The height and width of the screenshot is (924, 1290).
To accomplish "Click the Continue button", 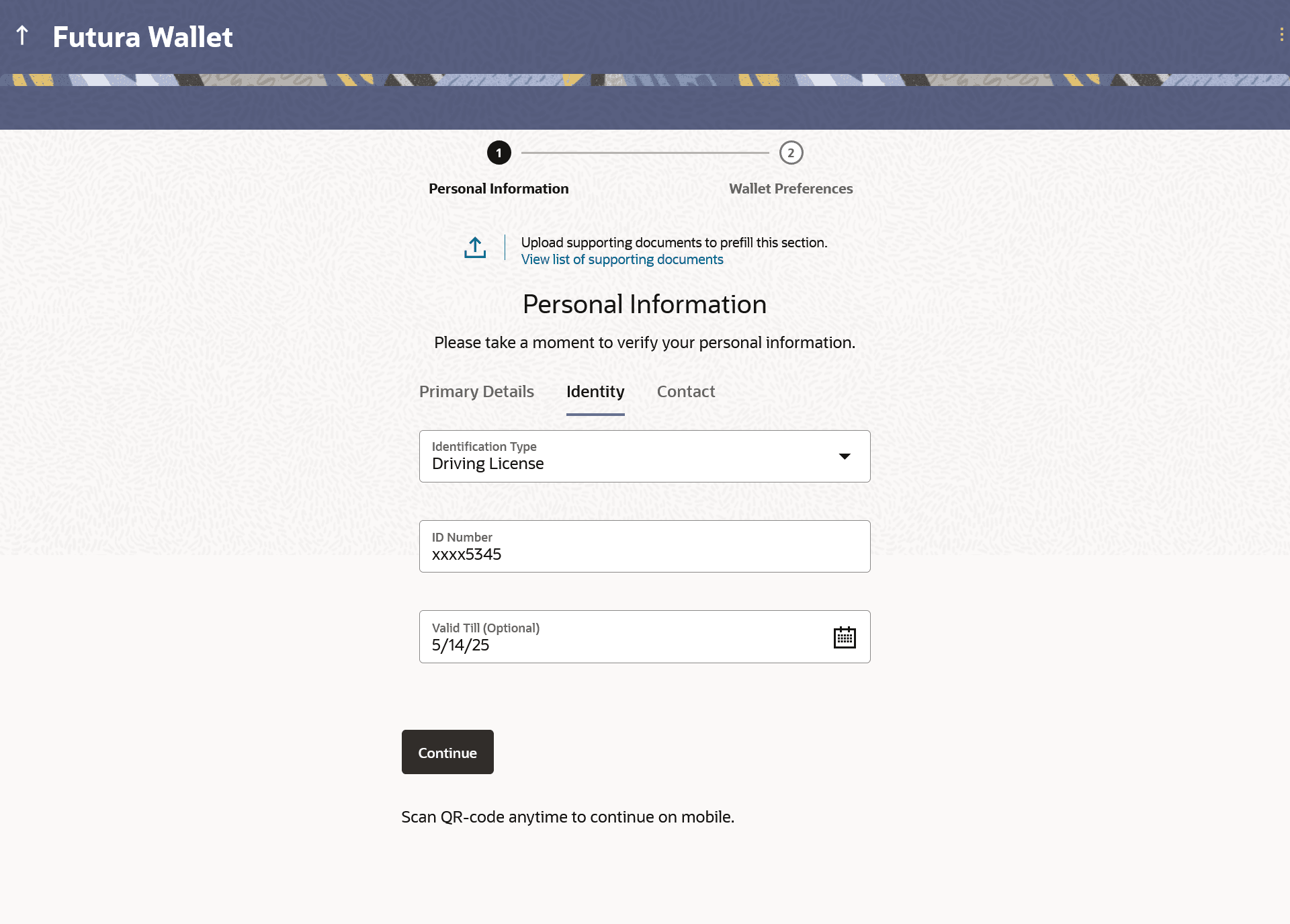I will click(447, 752).
